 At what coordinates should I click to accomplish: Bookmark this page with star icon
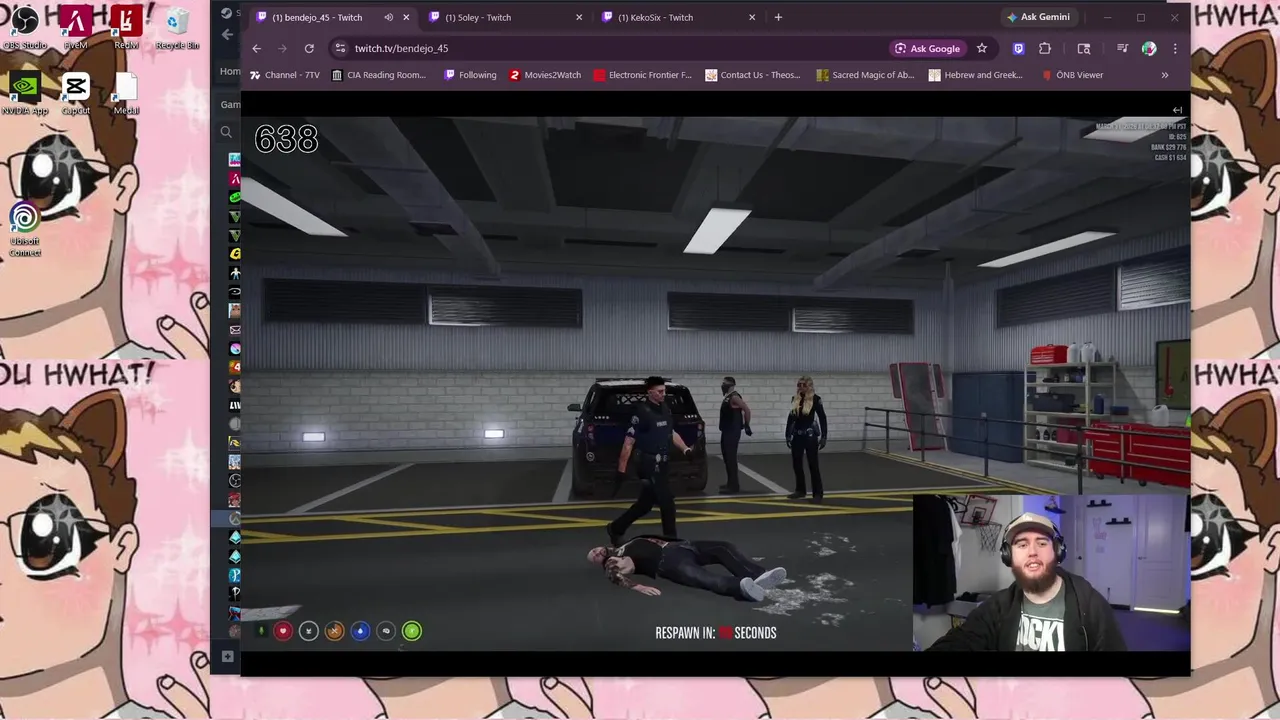pyautogui.click(x=982, y=48)
